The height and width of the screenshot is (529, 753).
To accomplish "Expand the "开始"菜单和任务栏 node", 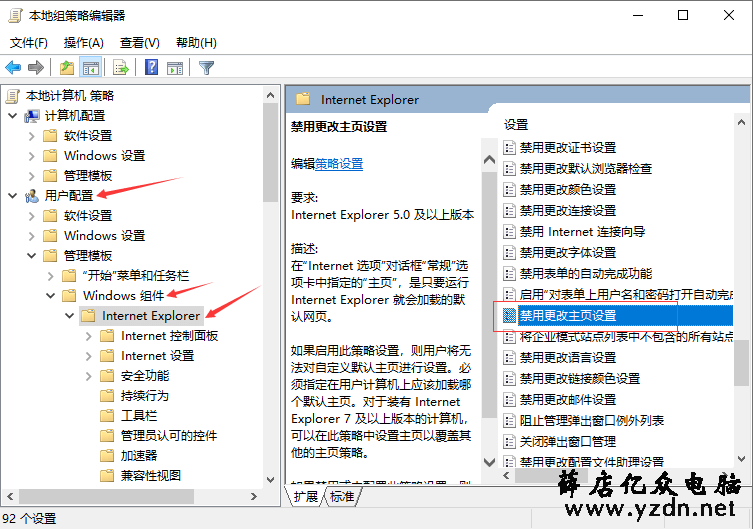I will (51, 276).
